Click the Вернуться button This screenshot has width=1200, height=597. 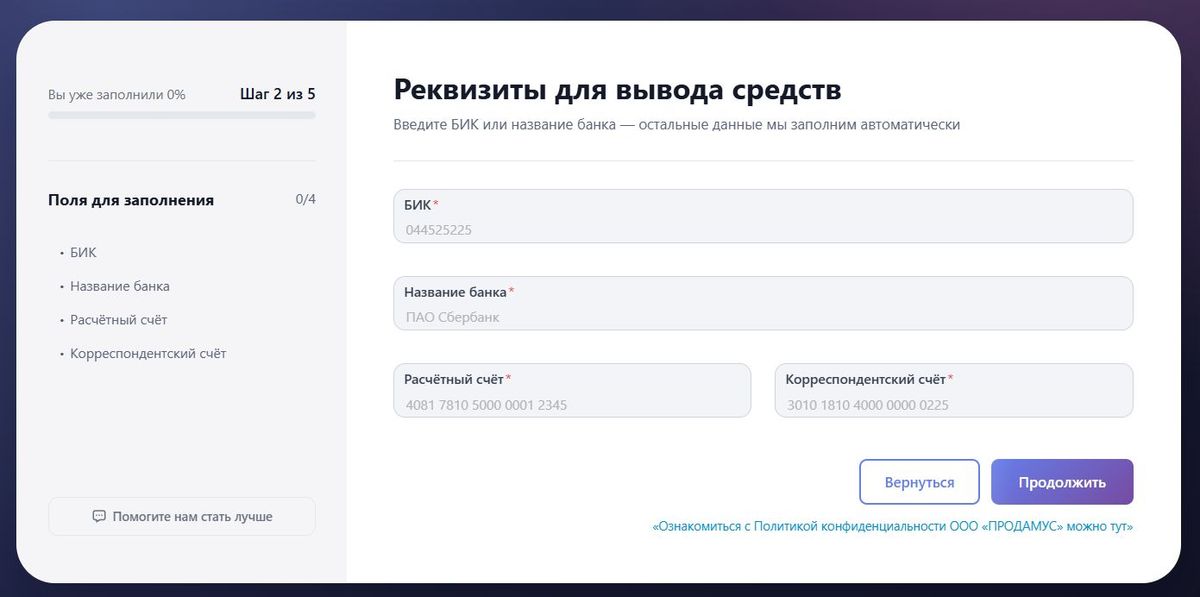(919, 482)
